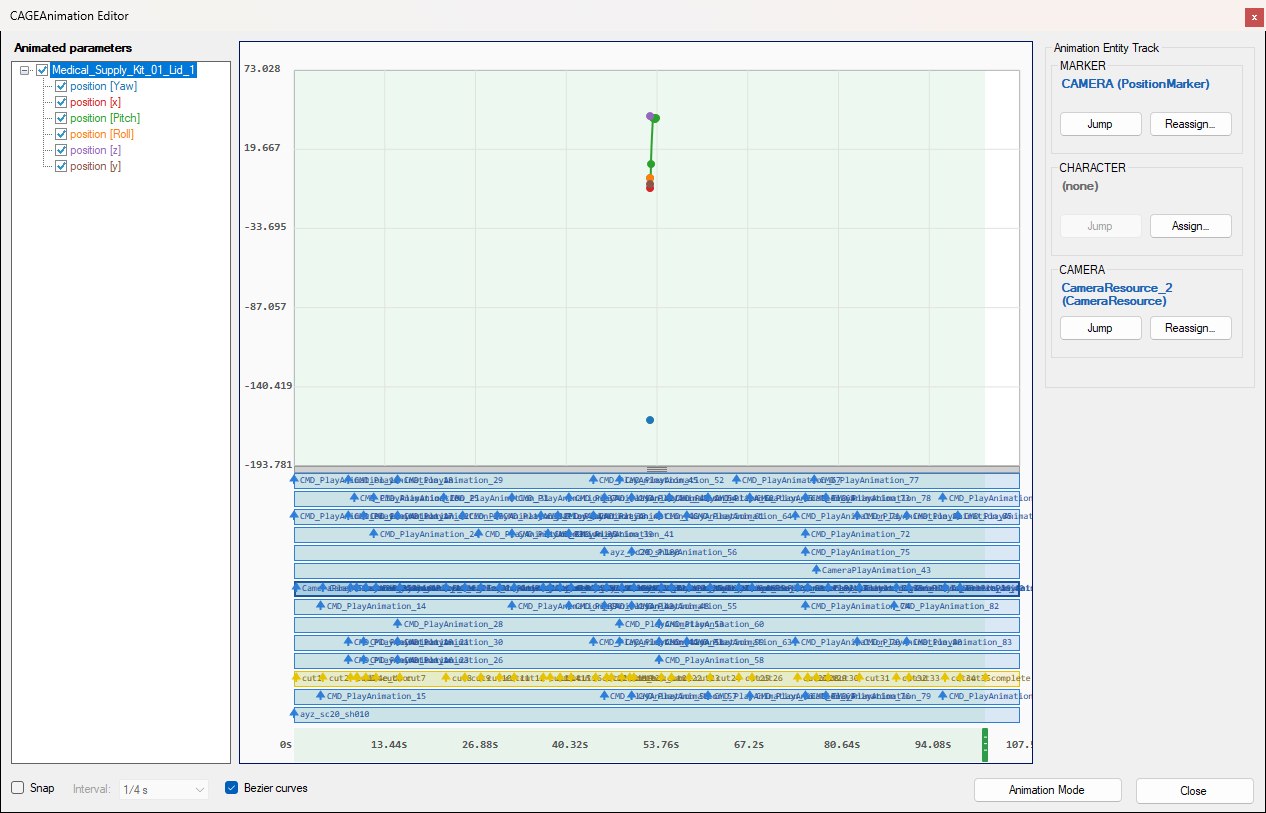
Task: Select the CameraPlayAnimation_43 marker arrow
Action: pos(814,570)
